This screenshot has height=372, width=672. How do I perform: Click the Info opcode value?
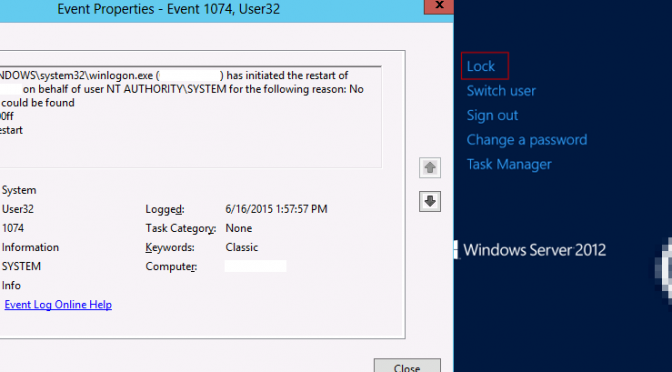(11, 285)
